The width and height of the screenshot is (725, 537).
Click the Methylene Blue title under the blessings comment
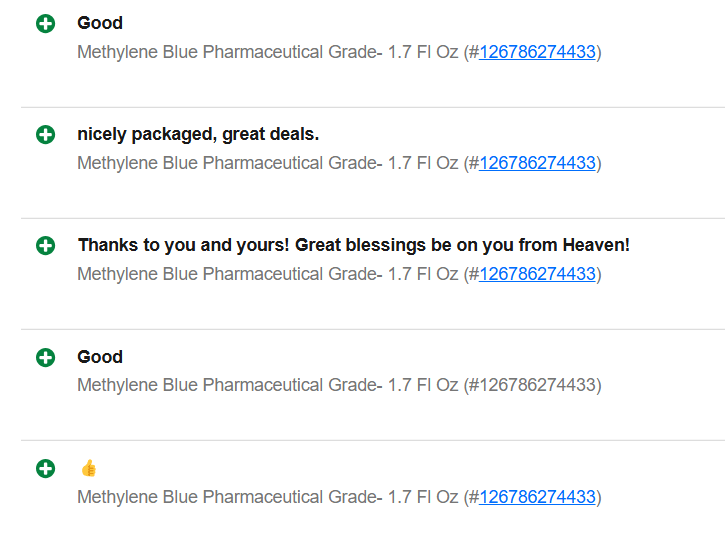click(x=268, y=274)
